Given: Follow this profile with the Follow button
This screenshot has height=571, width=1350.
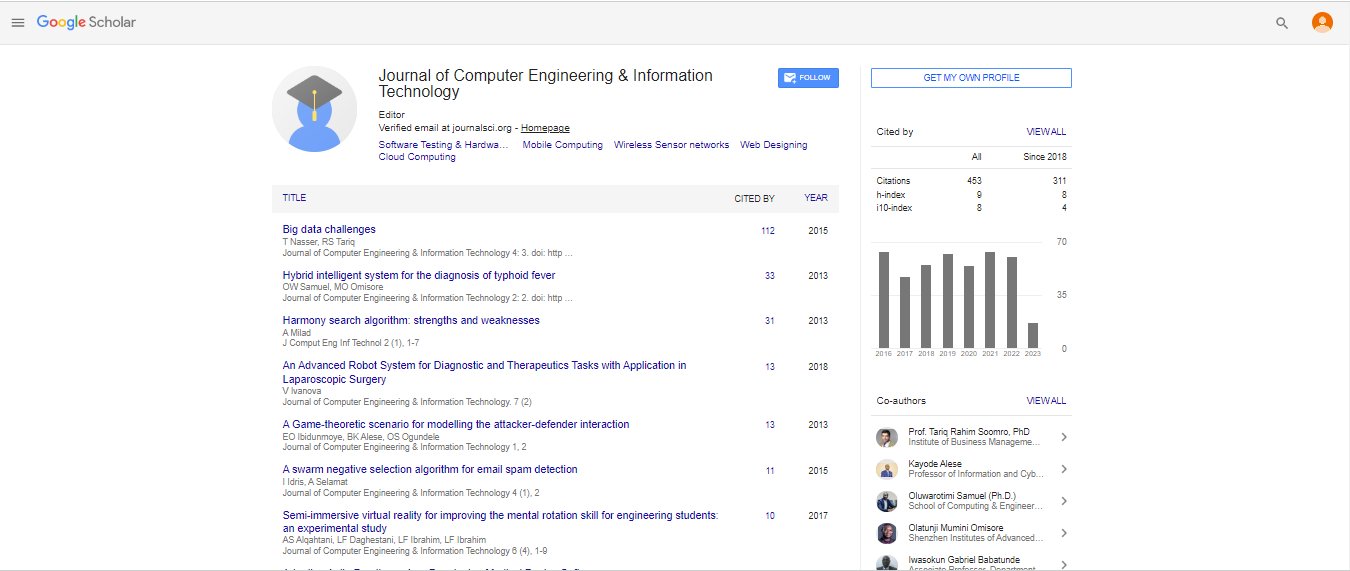Looking at the screenshot, I should pyautogui.click(x=808, y=78).
